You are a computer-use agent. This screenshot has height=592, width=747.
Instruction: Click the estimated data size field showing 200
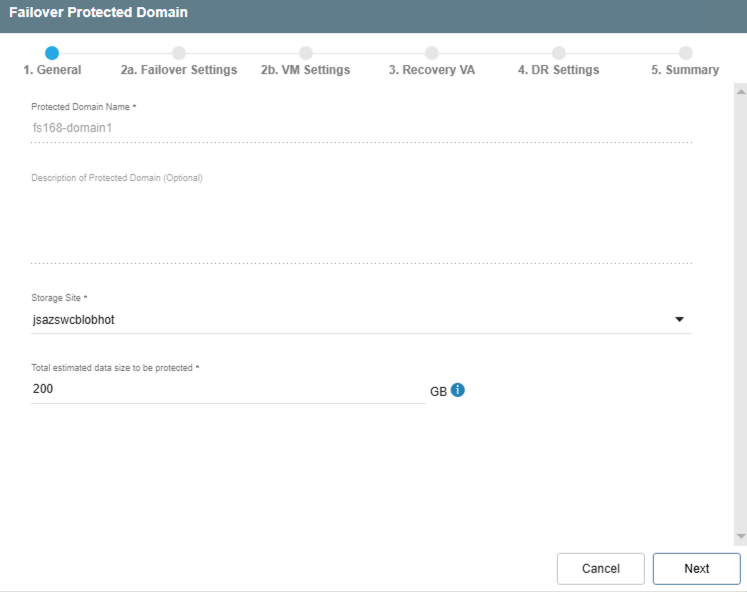tap(228, 389)
